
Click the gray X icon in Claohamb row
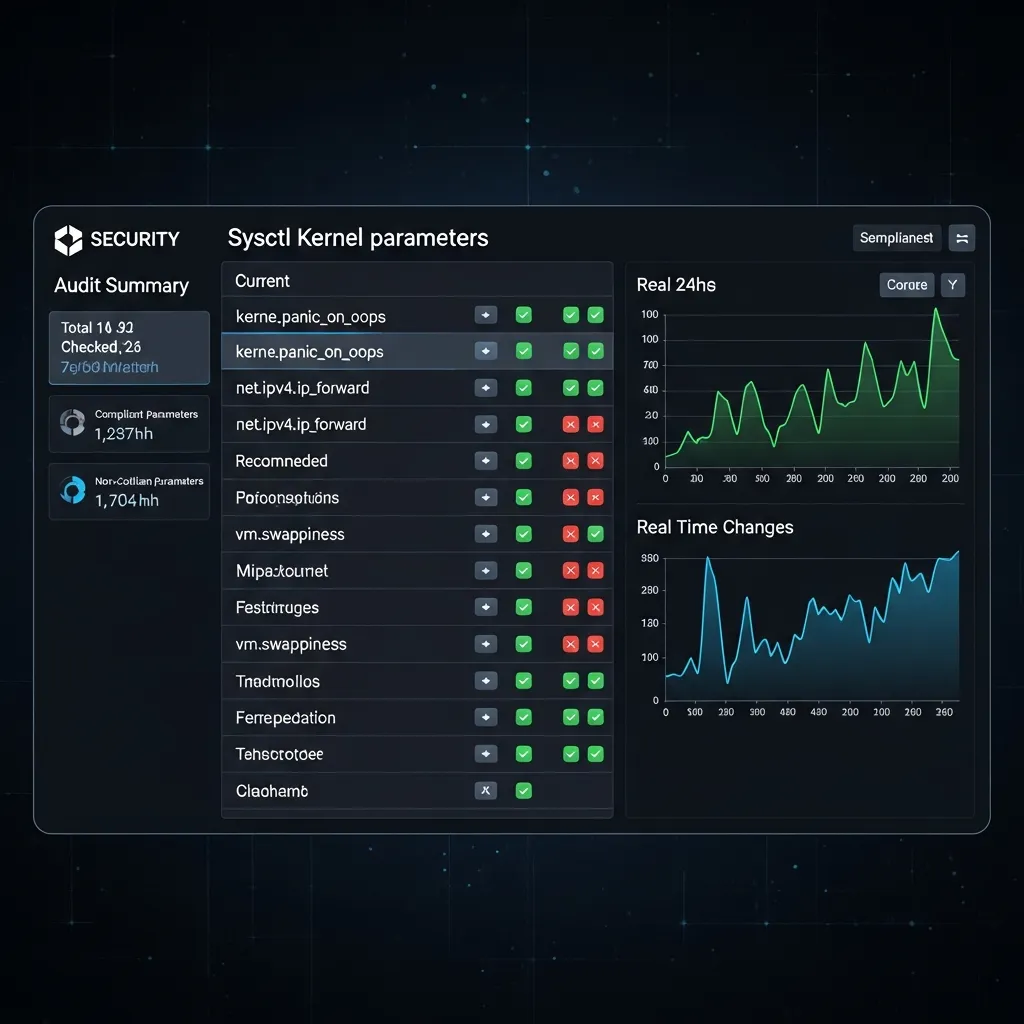485,791
